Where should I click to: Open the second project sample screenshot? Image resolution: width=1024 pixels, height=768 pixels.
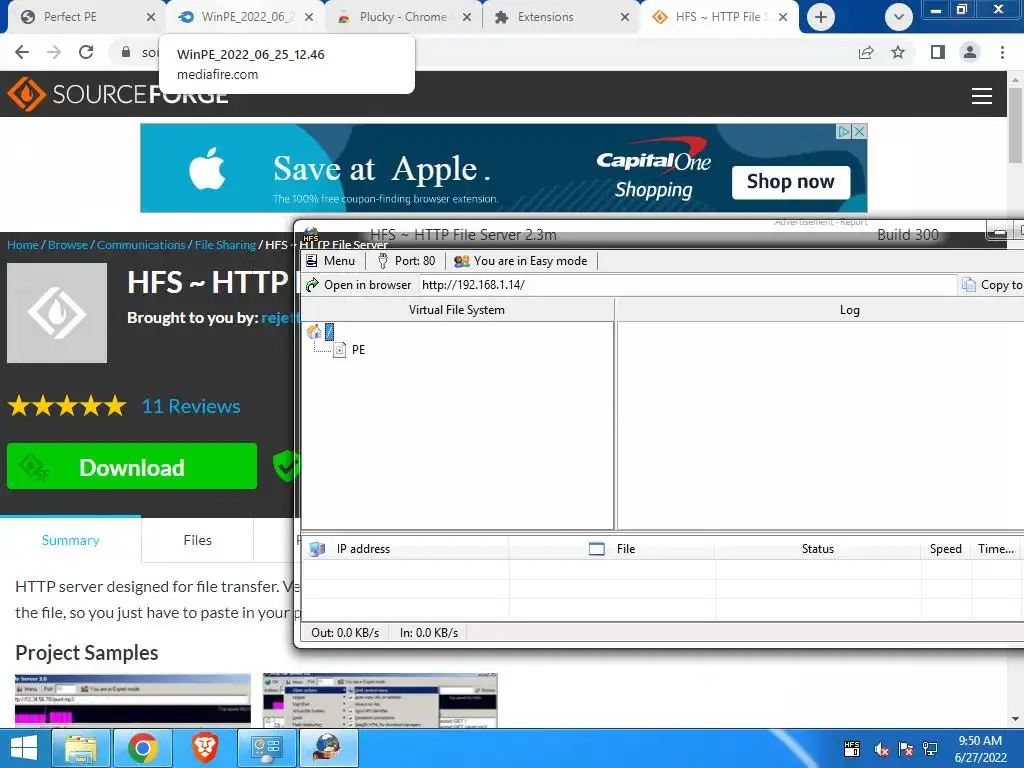coord(380,699)
